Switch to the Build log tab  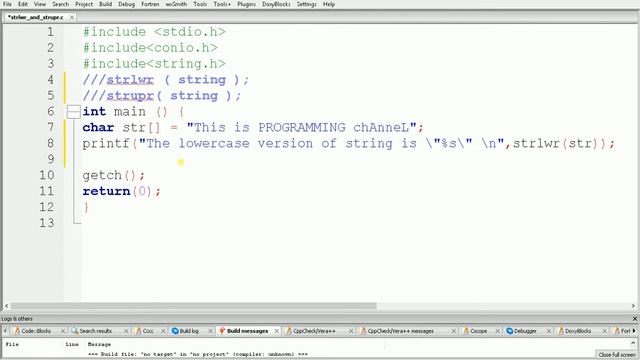(189, 331)
